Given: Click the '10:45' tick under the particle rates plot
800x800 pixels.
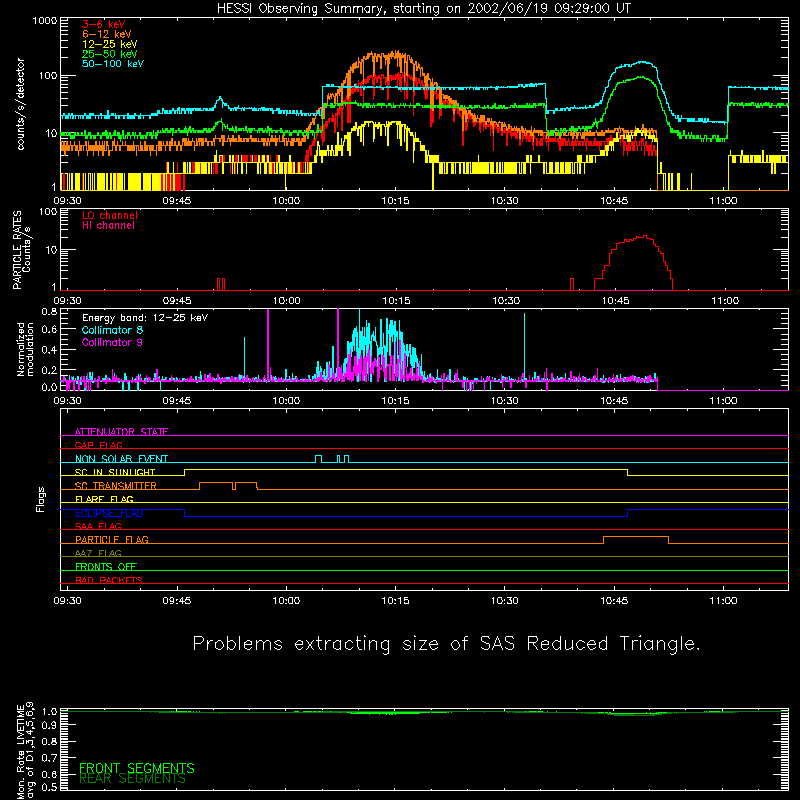Looking at the screenshot, I should click(x=615, y=301).
